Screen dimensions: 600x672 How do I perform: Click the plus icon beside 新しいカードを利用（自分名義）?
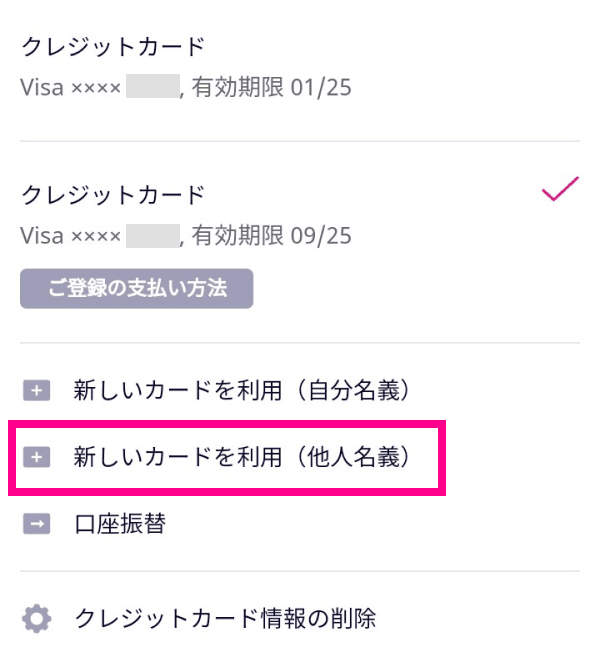(x=36, y=392)
